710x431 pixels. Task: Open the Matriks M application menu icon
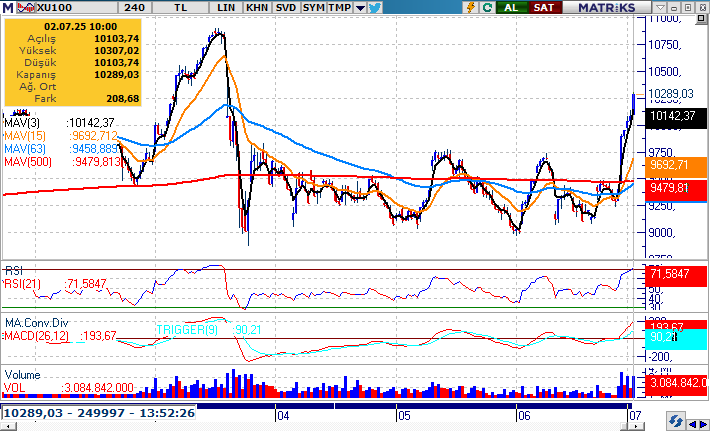pyautogui.click(x=7, y=7)
